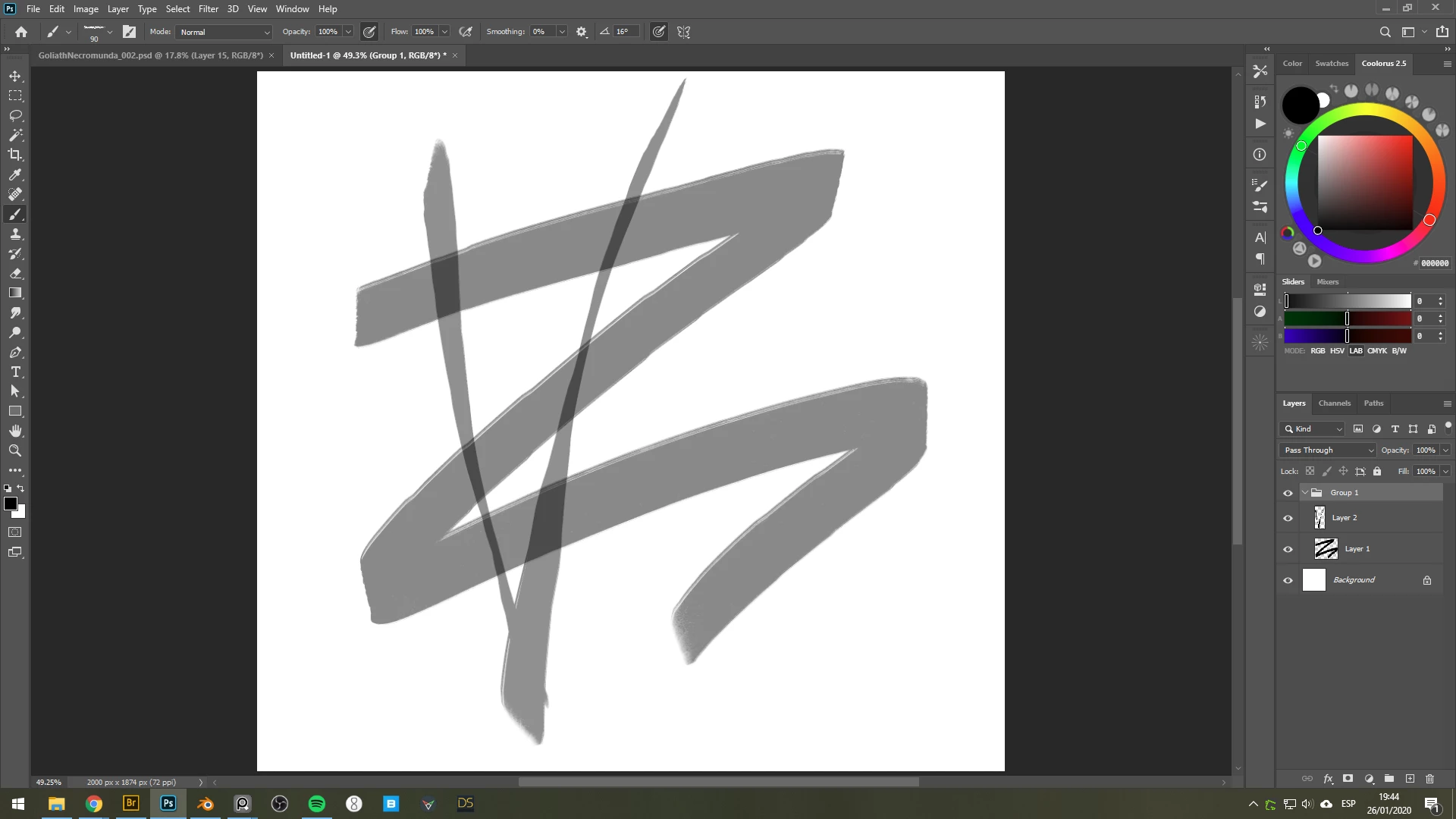Click the foreground color swatch in toolbar
The width and height of the screenshot is (1456, 819).
11,504
